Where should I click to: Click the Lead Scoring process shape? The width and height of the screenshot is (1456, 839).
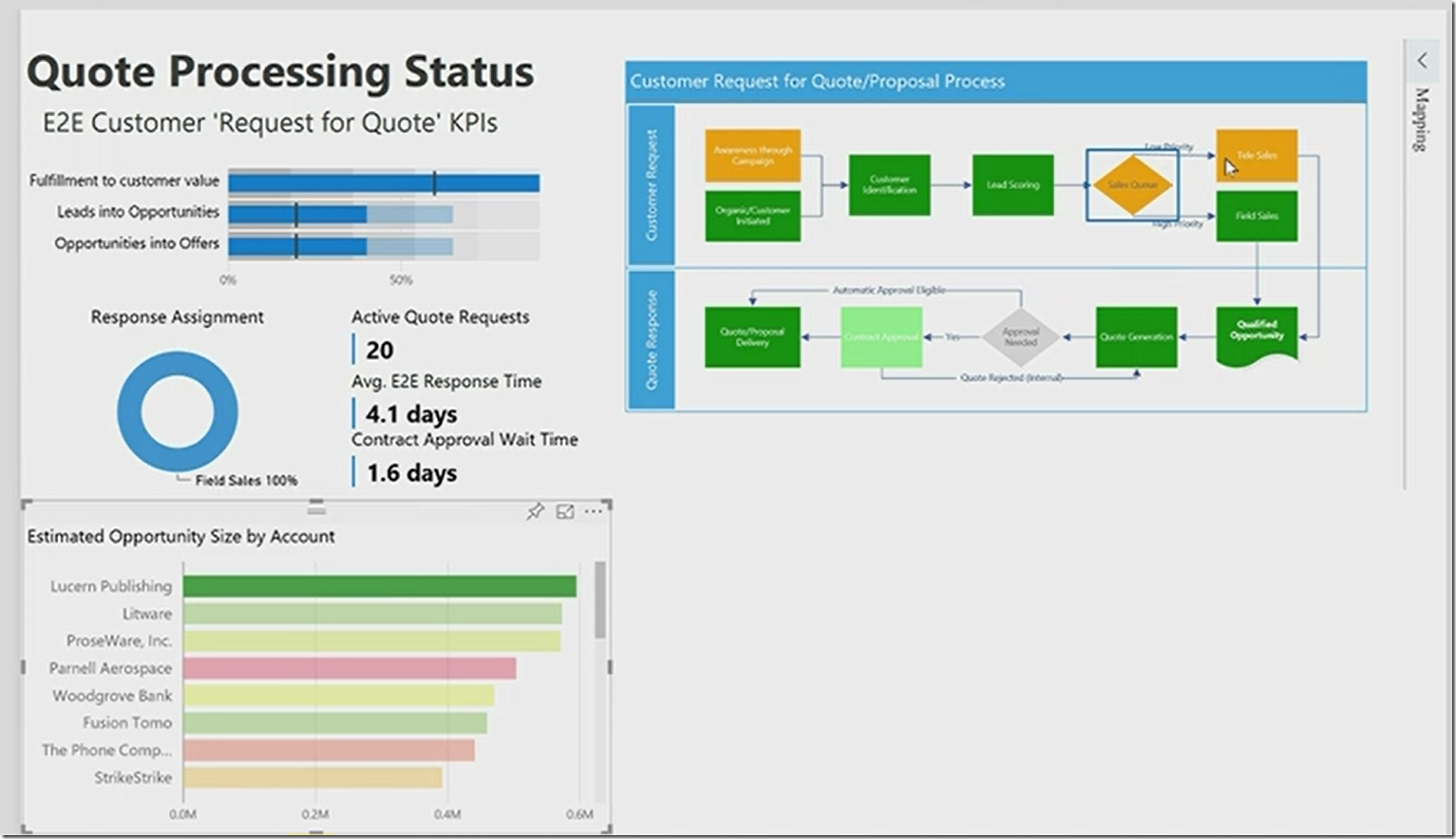point(1012,184)
